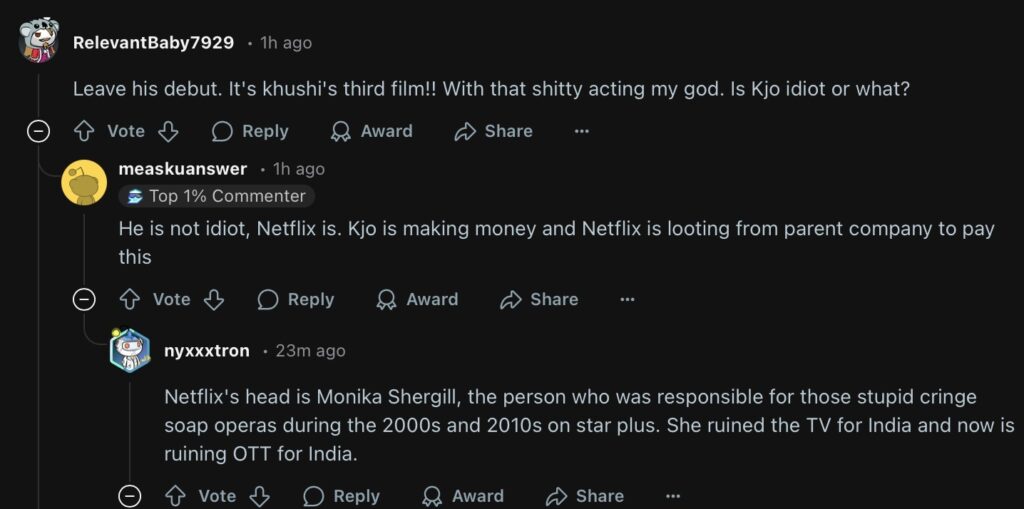Downvote measkuanswer's comment
The image size is (1024, 509).
(x=214, y=299)
